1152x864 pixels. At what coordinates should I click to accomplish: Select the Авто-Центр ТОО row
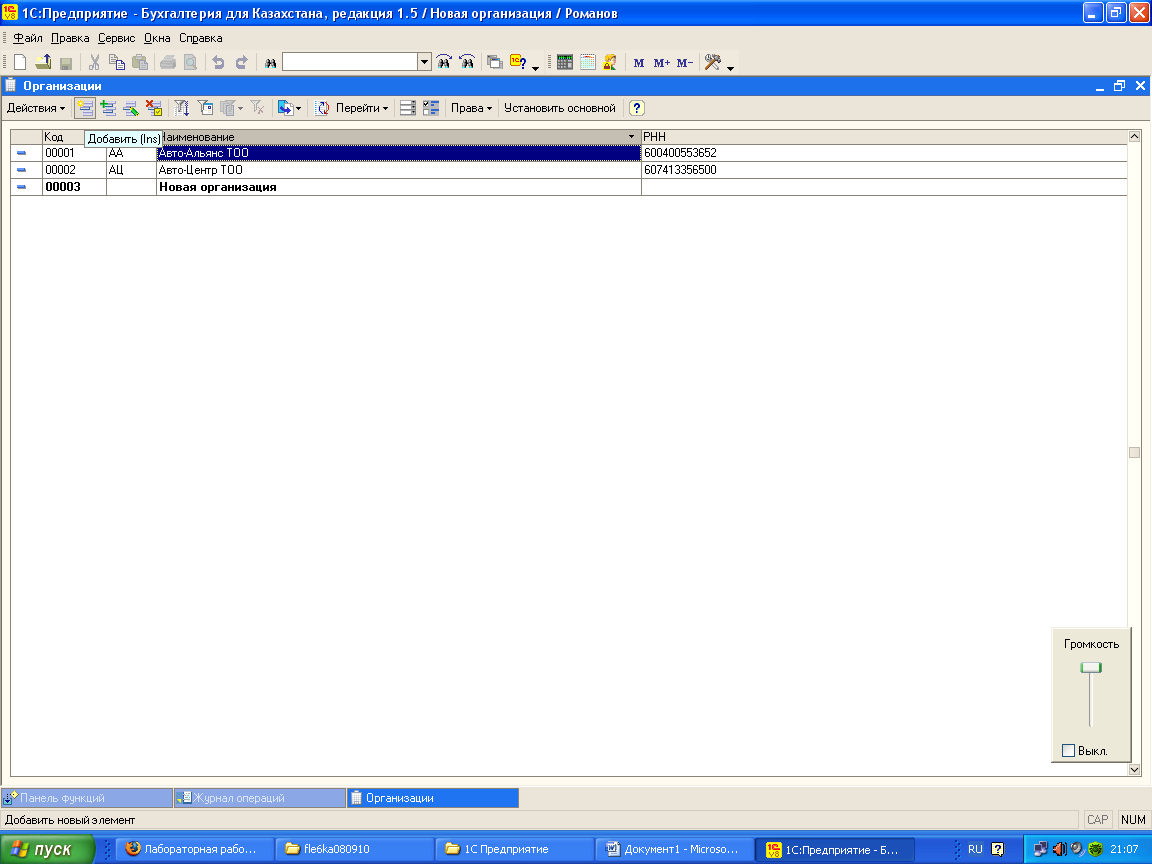pyautogui.click(x=569, y=170)
